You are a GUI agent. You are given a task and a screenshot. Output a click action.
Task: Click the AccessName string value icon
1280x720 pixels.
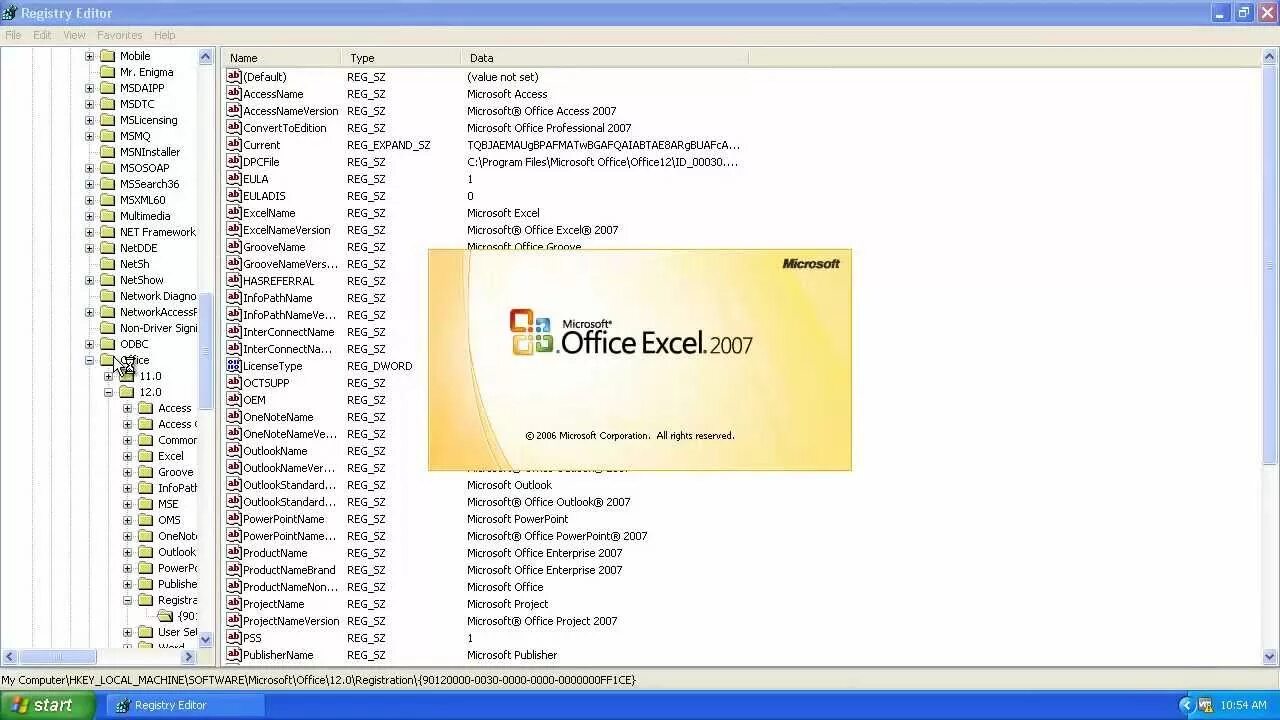[234, 94]
